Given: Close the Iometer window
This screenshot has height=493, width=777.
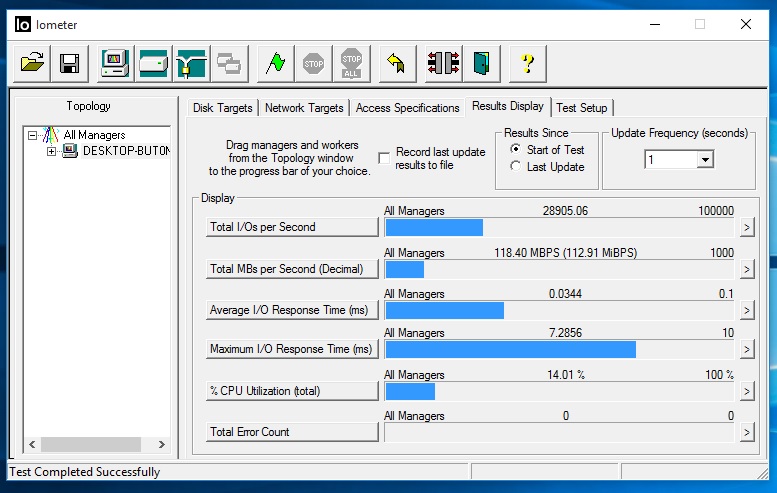Looking at the screenshot, I should point(746,24).
